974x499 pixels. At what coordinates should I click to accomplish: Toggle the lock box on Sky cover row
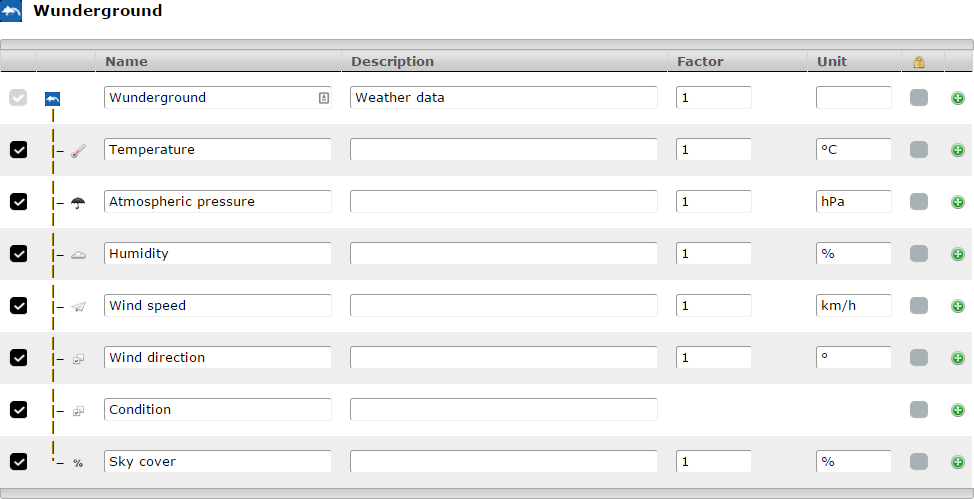tap(919, 462)
